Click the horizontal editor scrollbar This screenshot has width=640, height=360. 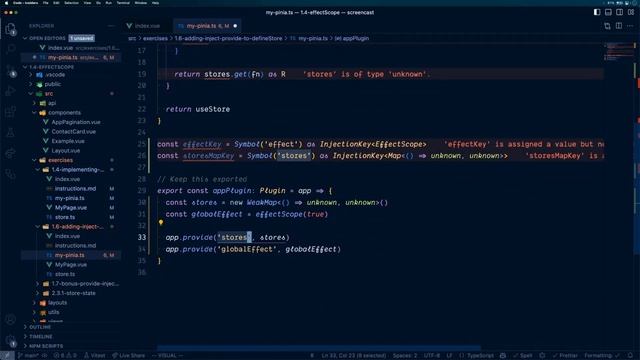(319, 348)
